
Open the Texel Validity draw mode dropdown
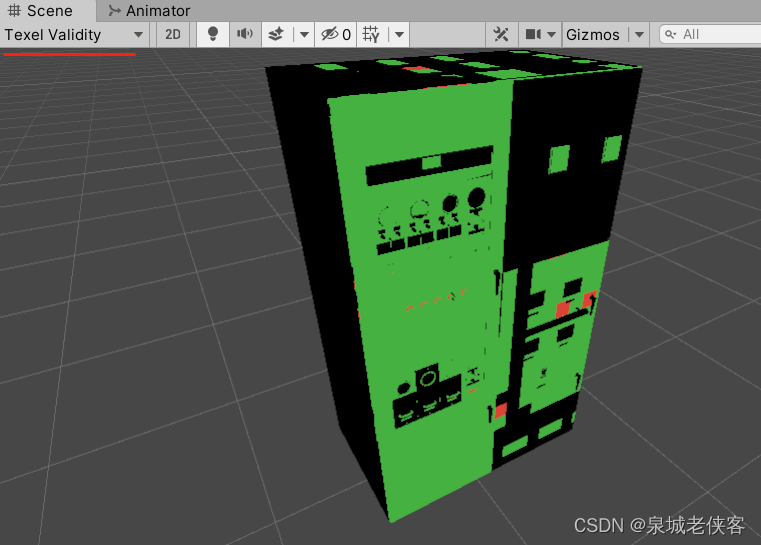pos(74,34)
